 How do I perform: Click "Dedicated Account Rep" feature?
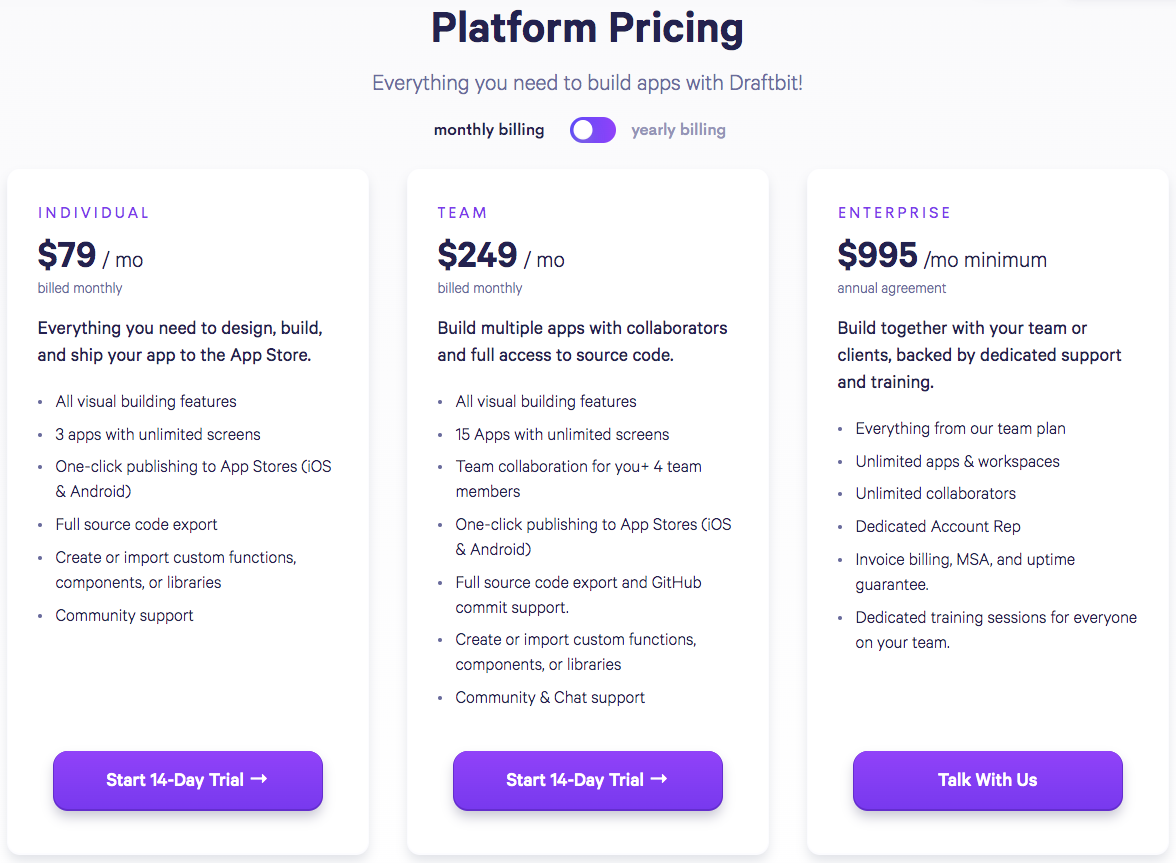938,526
